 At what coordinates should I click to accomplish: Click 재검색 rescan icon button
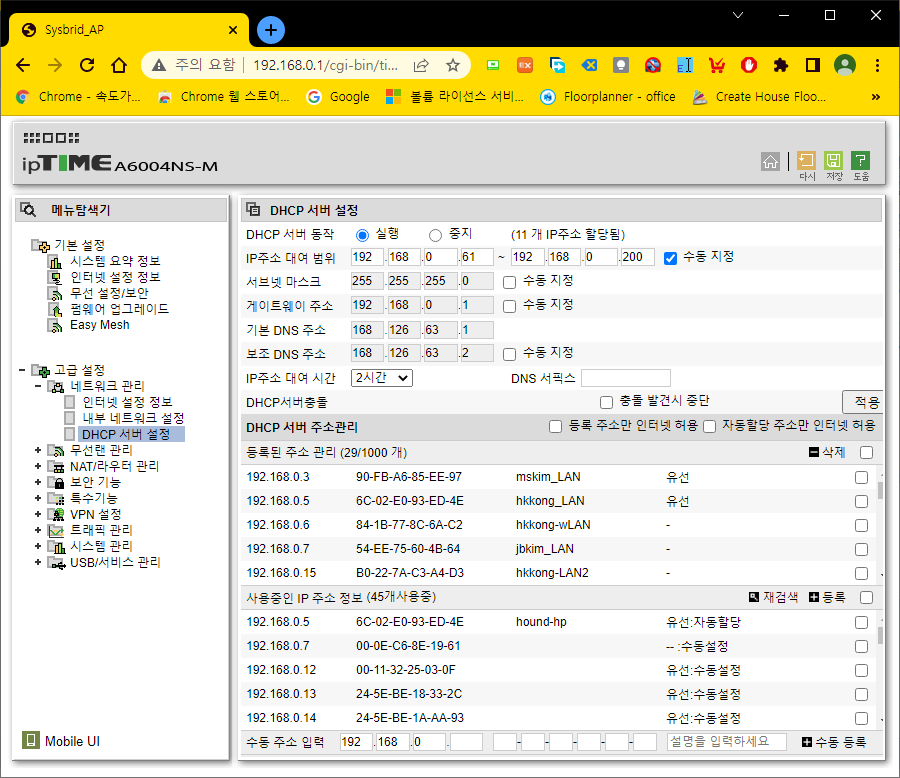click(x=773, y=597)
